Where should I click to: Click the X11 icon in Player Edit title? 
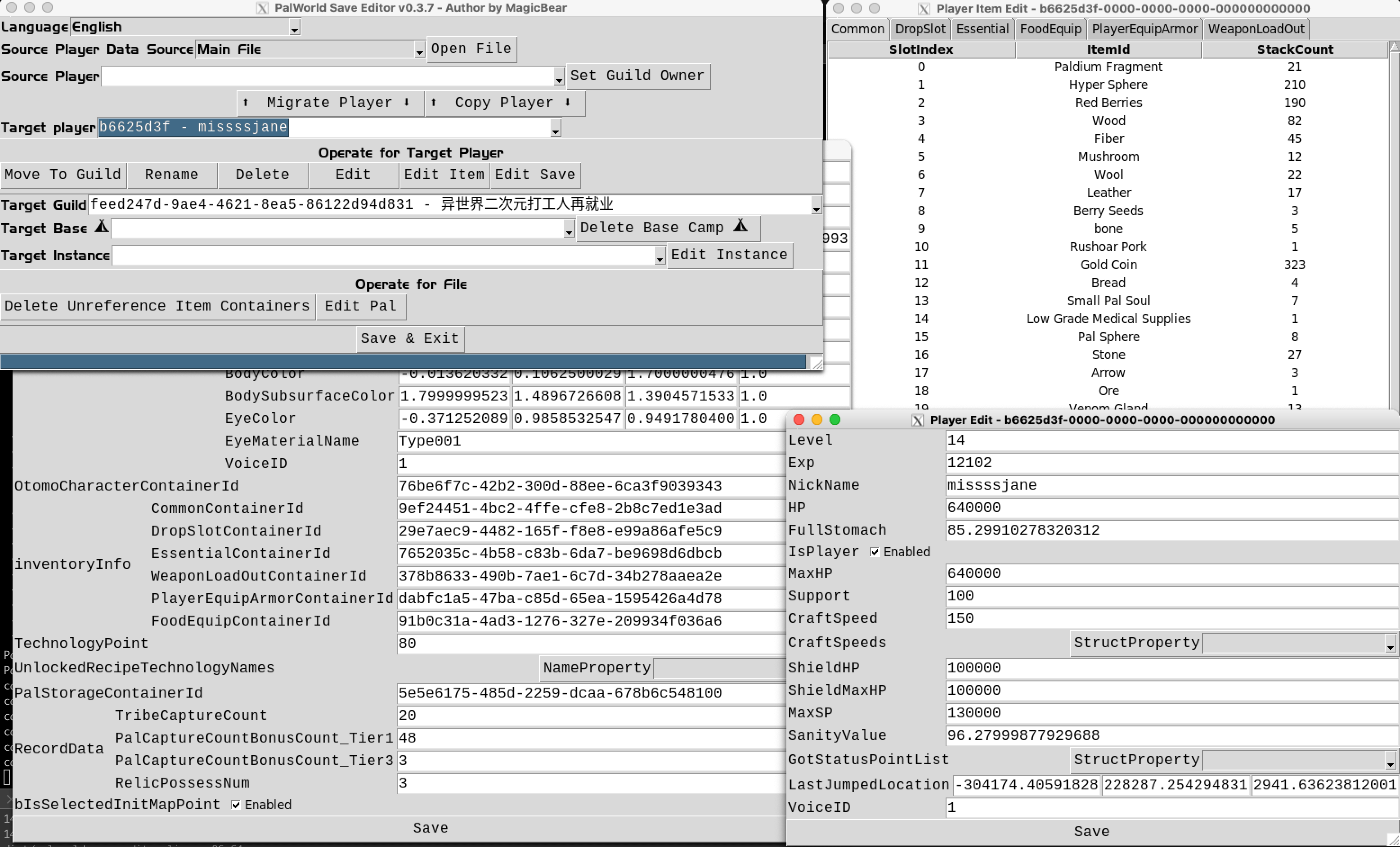(x=917, y=420)
